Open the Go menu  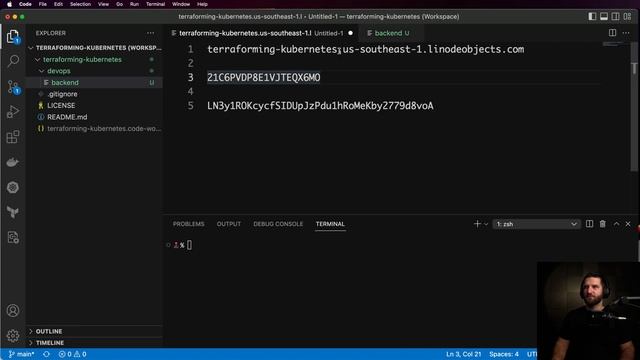tap(120, 4)
